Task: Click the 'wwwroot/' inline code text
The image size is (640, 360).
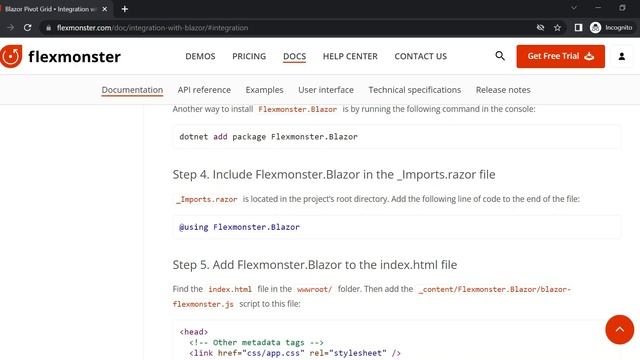Action: pos(314,289)
